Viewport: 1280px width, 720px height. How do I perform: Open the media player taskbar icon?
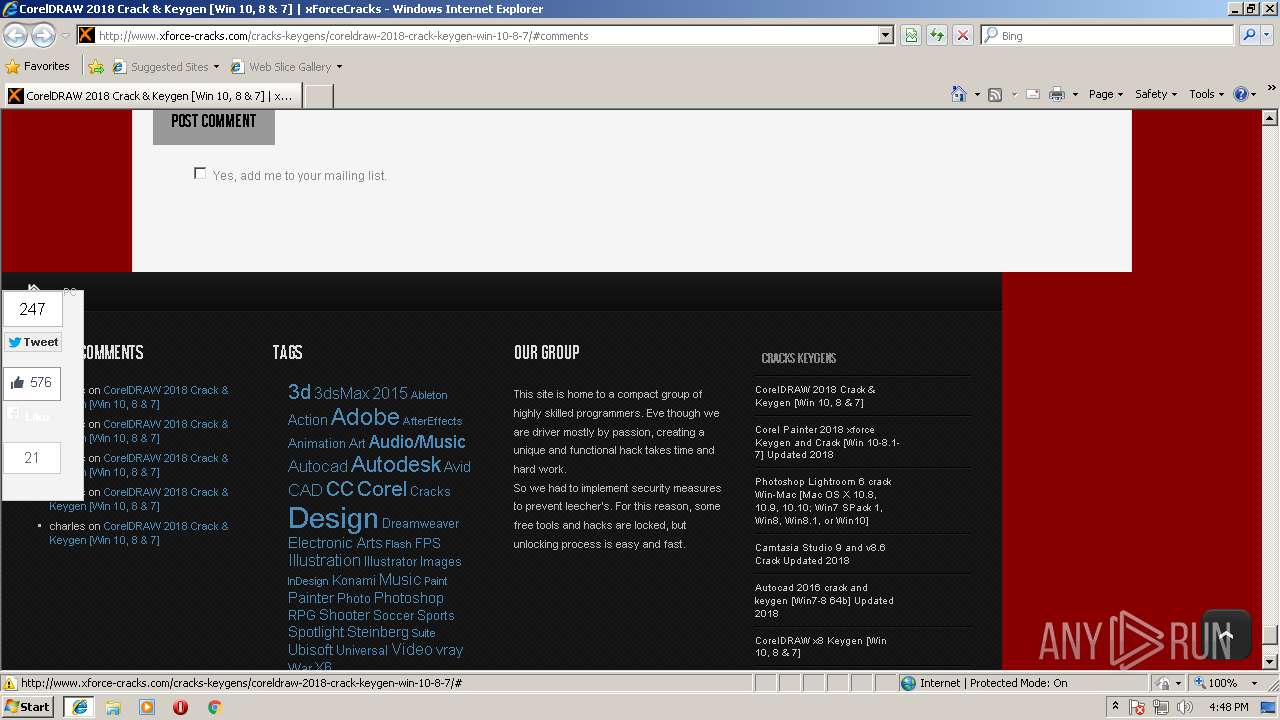click(147, 707)
